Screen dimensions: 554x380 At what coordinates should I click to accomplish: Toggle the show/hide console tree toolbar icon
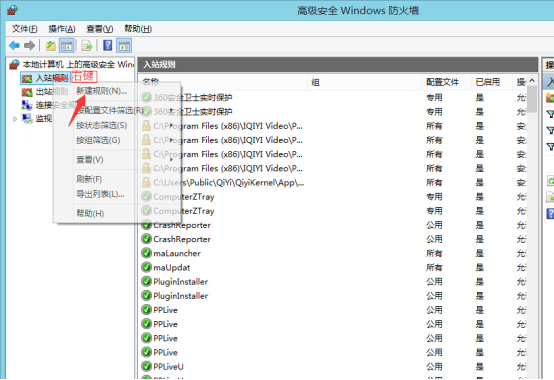pos(66,46)
